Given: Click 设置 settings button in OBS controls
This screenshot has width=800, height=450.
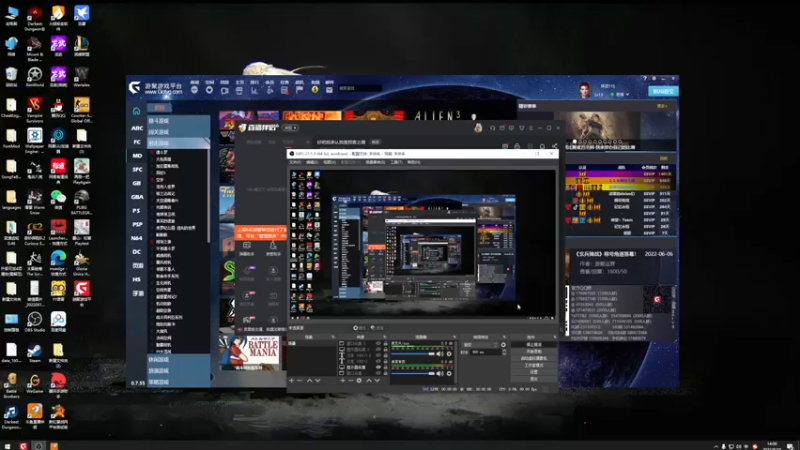Looking at the screenshot, I should coord(534,372).
